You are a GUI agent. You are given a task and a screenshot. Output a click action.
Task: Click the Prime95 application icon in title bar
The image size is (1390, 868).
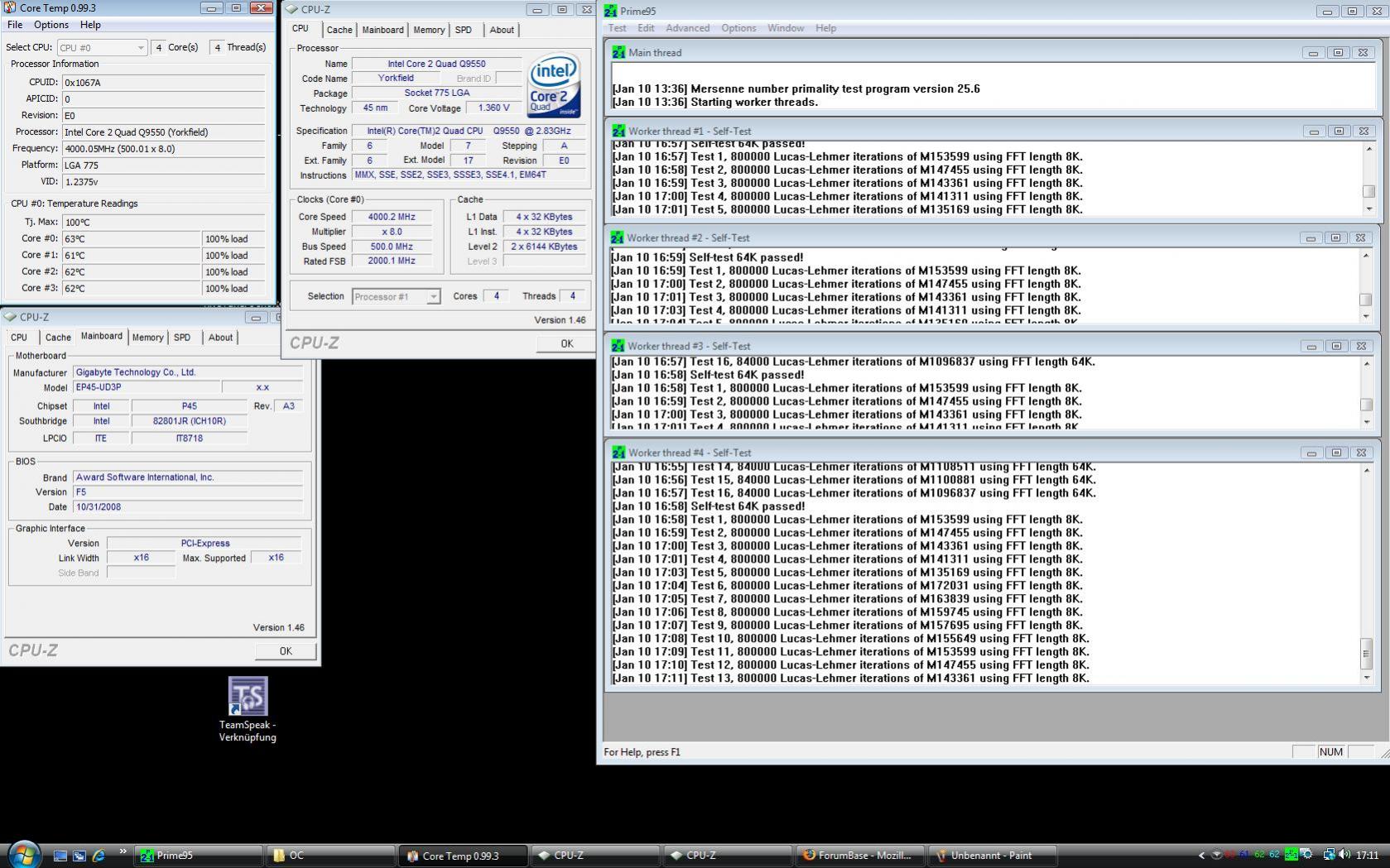[610, 11]
